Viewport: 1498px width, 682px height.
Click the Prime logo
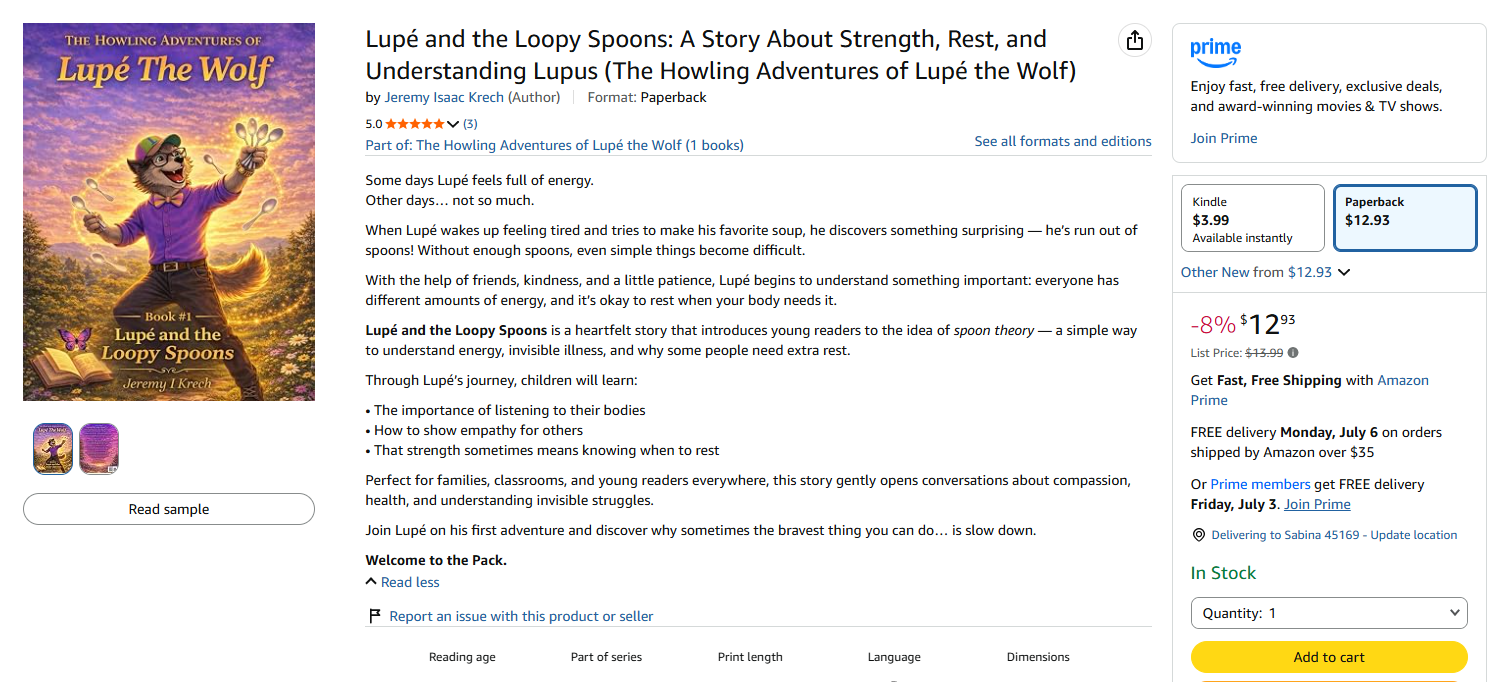pos(1216,50)
